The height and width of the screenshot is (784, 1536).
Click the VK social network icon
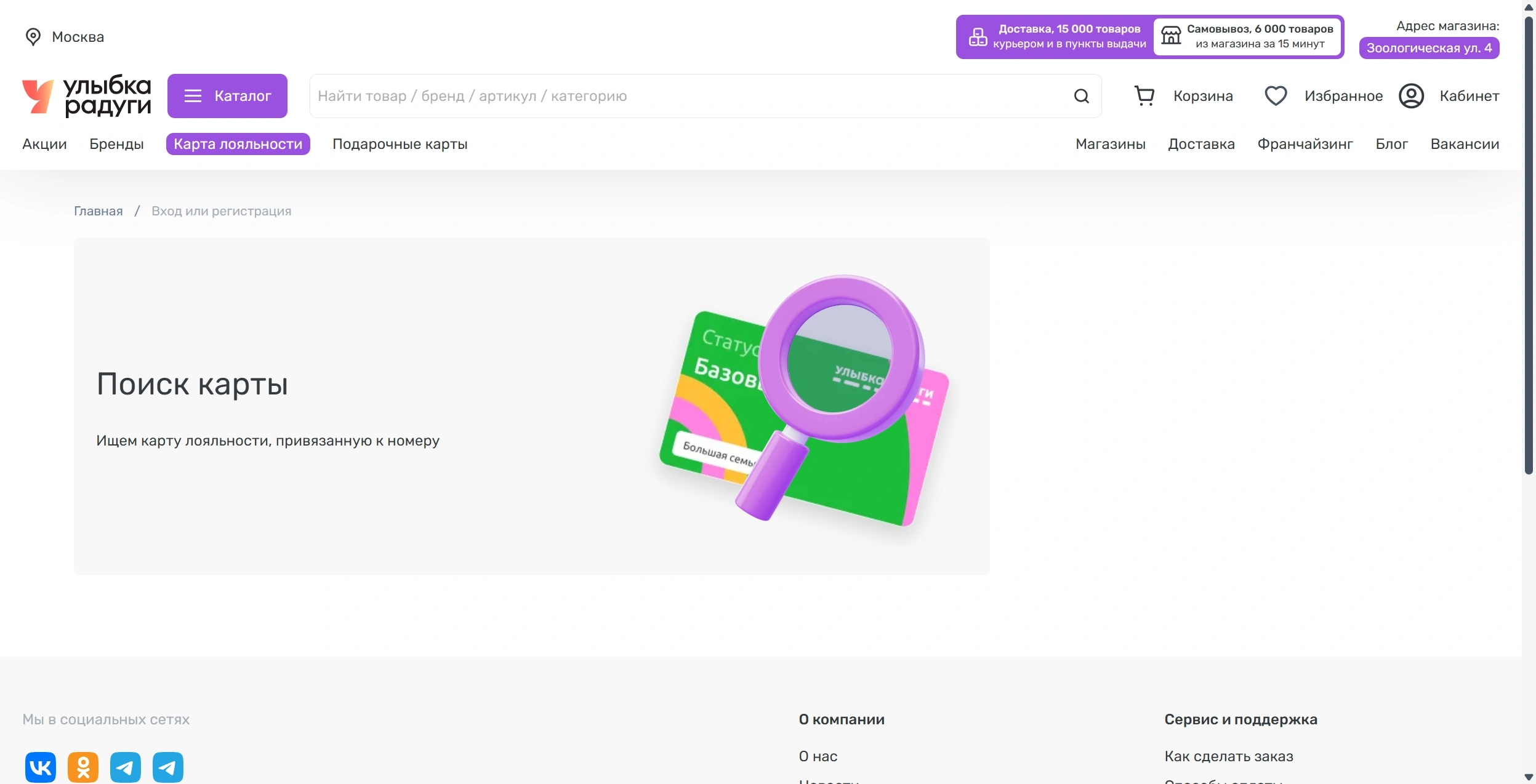[x=41, y=767]
